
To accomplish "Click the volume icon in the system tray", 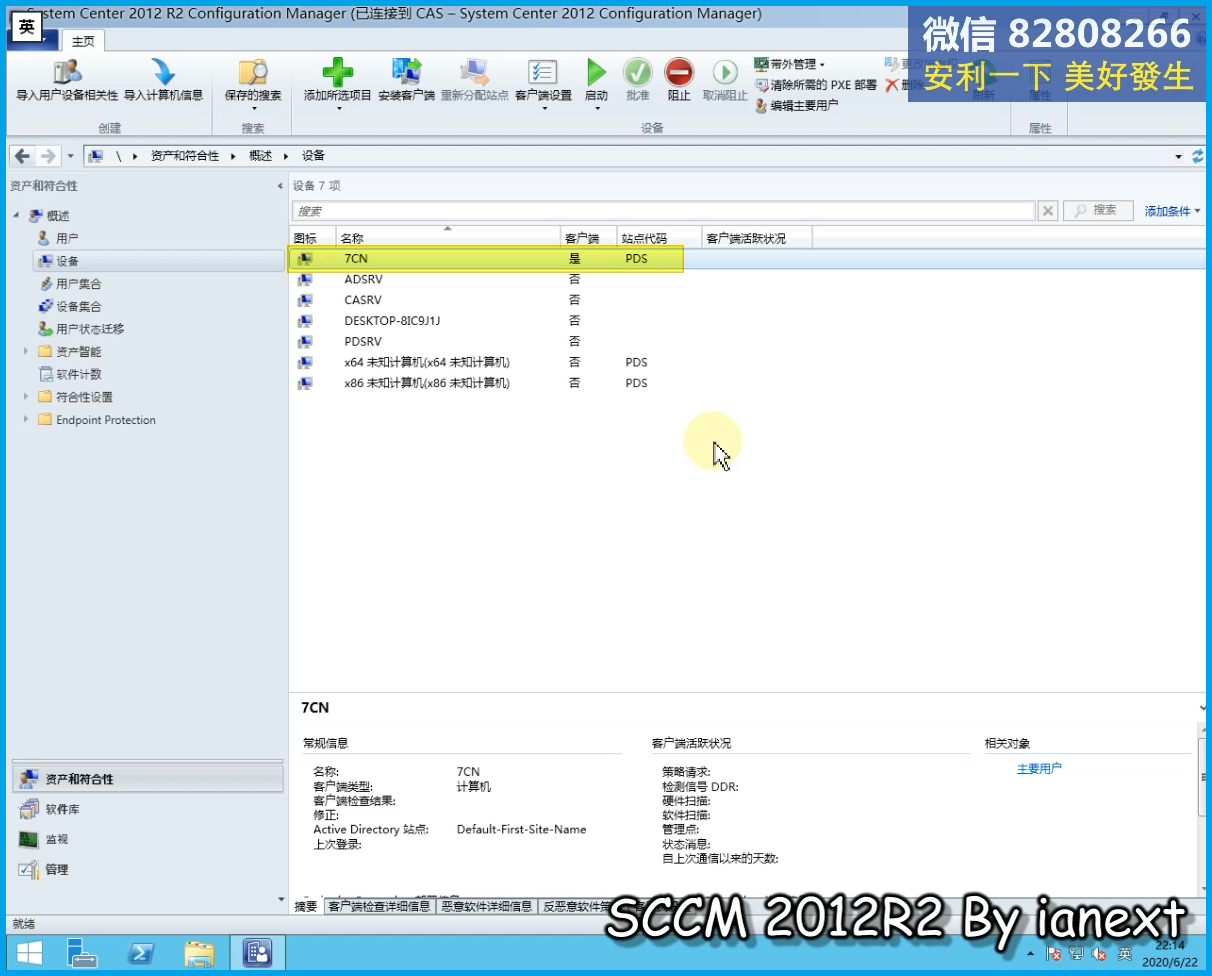I will click(1100, 953).
